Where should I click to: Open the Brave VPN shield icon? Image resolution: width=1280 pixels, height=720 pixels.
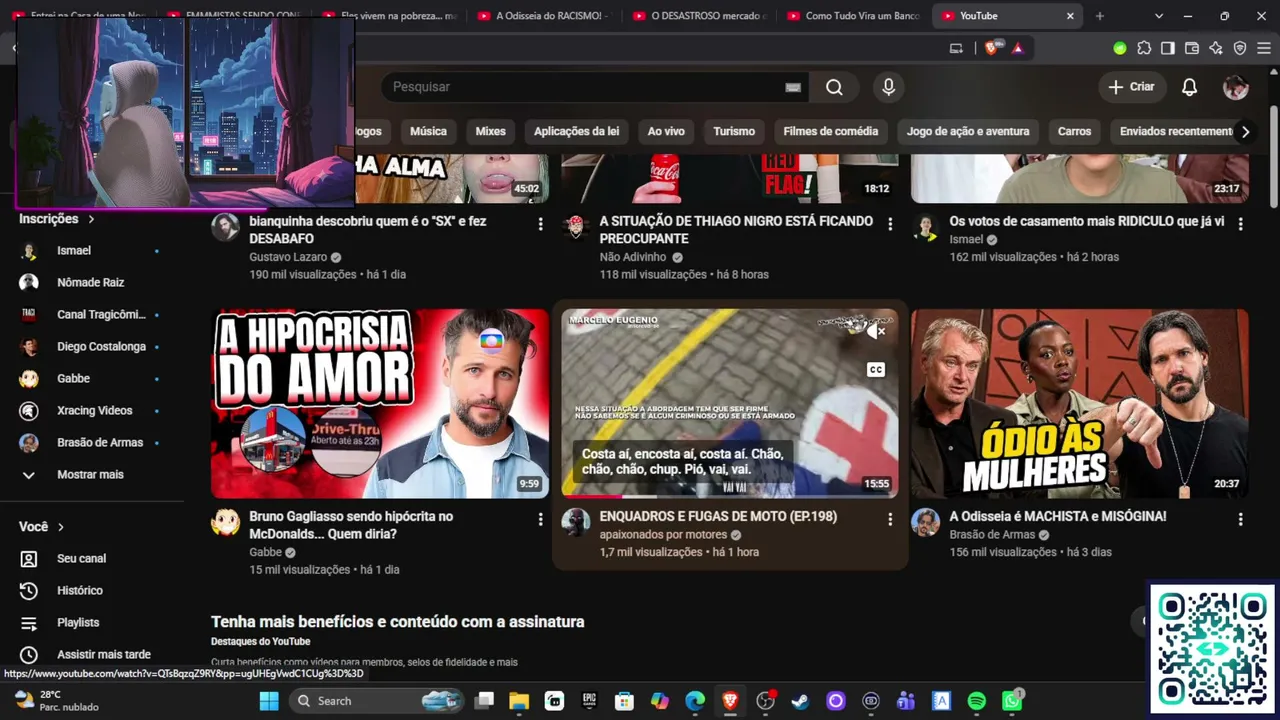(x=1239, y=48)
